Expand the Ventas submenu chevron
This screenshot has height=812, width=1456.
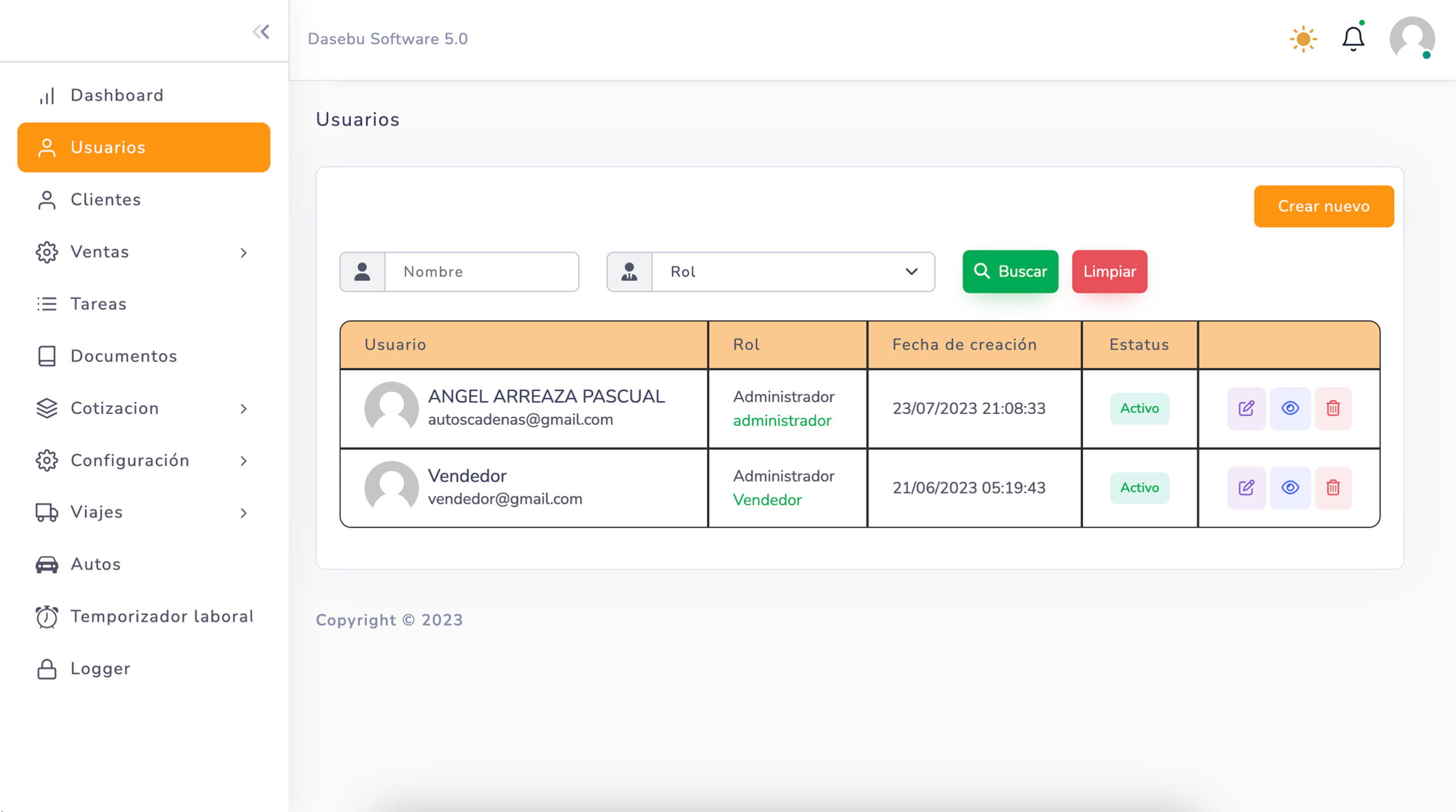coord(243,252)
